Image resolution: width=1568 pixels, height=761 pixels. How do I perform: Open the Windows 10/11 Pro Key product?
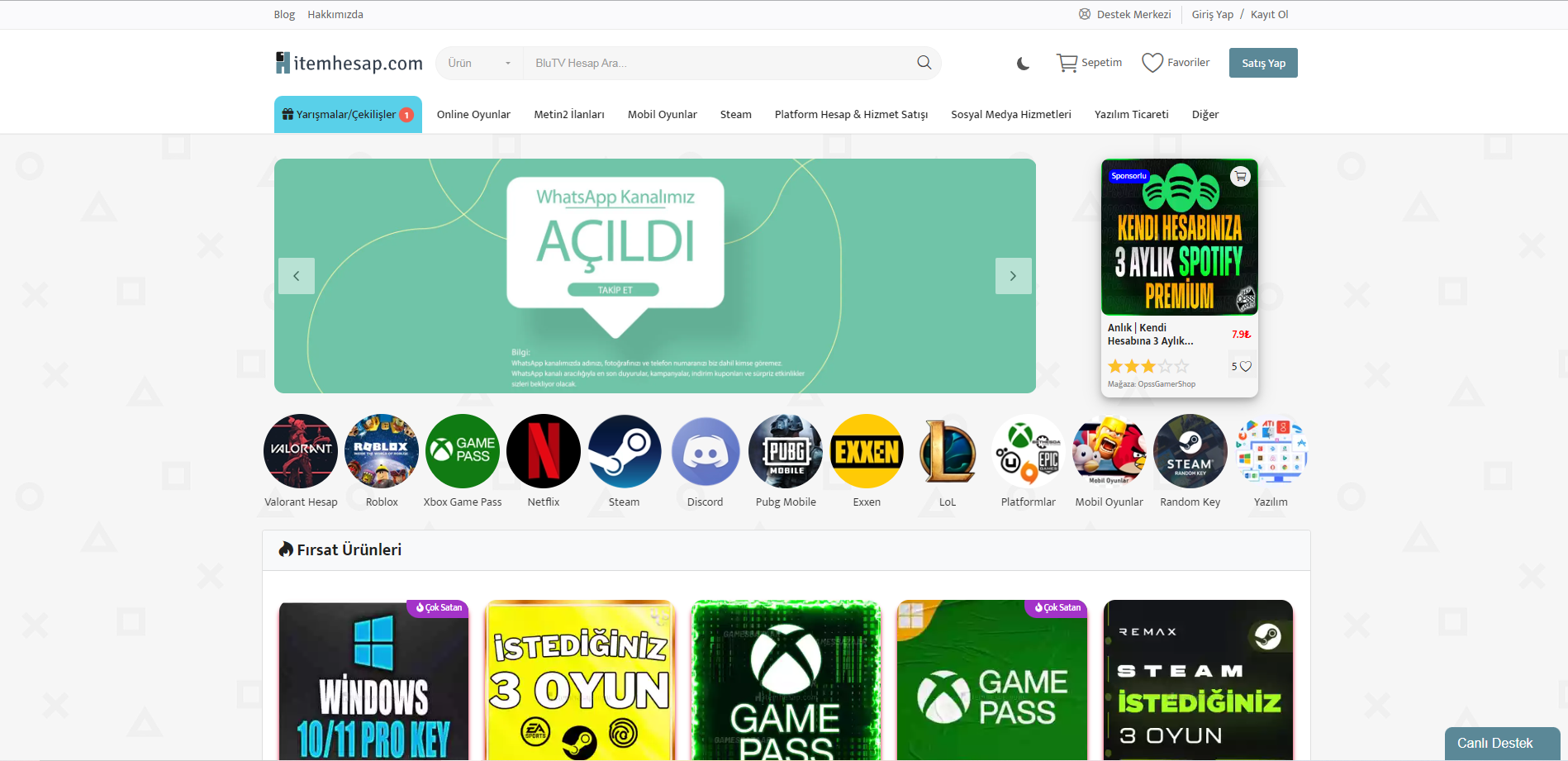[x=373, y=680]
